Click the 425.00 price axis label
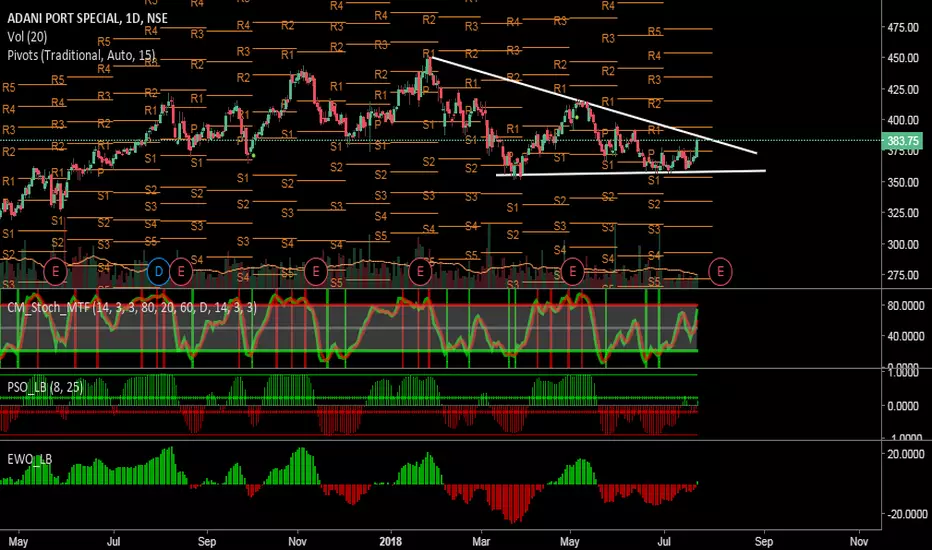This screenshot has width=932, height=550. coord(903,89)
